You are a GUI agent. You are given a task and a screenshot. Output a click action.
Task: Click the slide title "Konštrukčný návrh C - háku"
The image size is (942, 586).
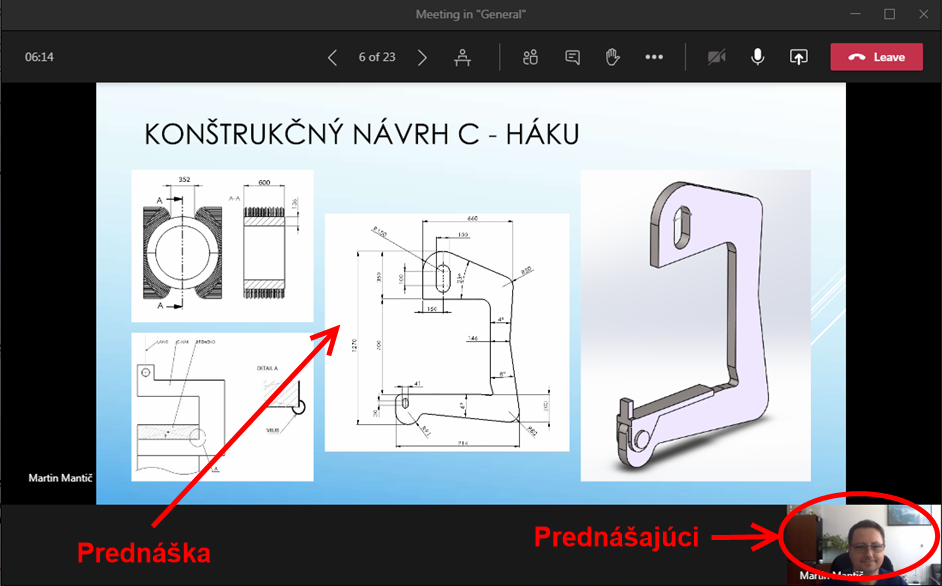(362, 134)
